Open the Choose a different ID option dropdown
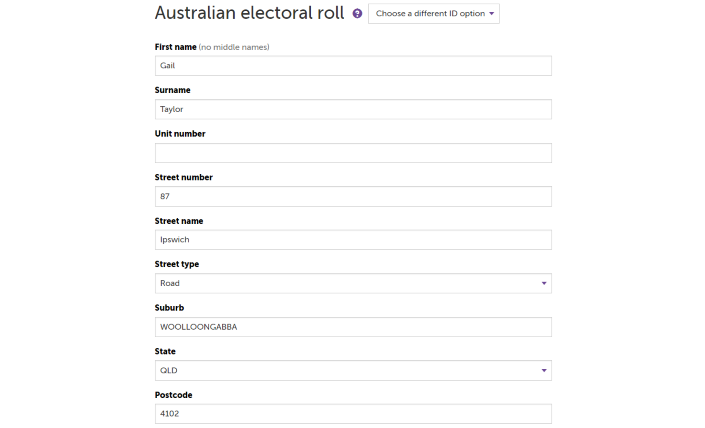Viewport: 705px width, 428px height. pos(433,13)
